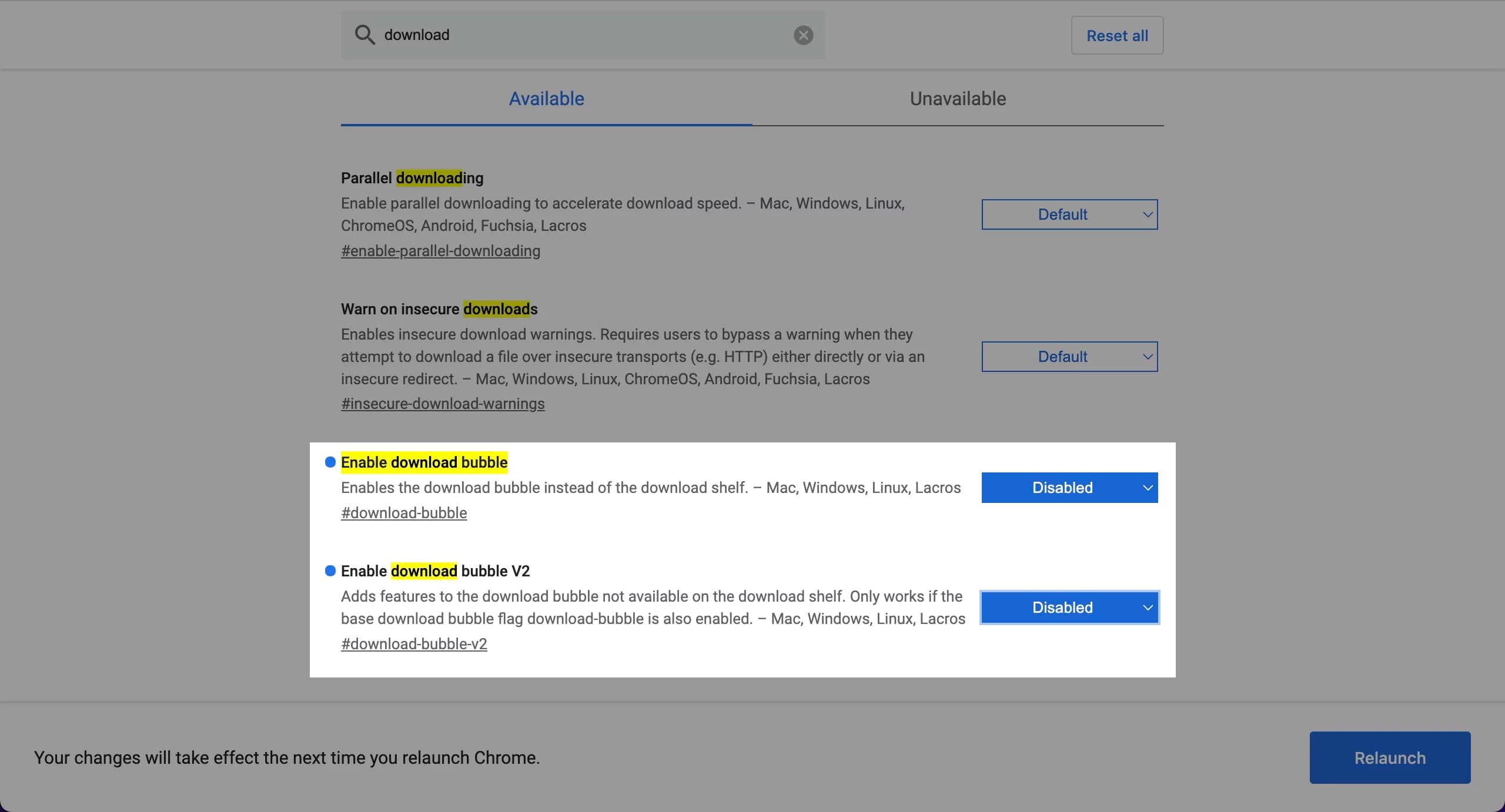Clear the search field with X icon
1505x812 pixels.
(803, 35)
